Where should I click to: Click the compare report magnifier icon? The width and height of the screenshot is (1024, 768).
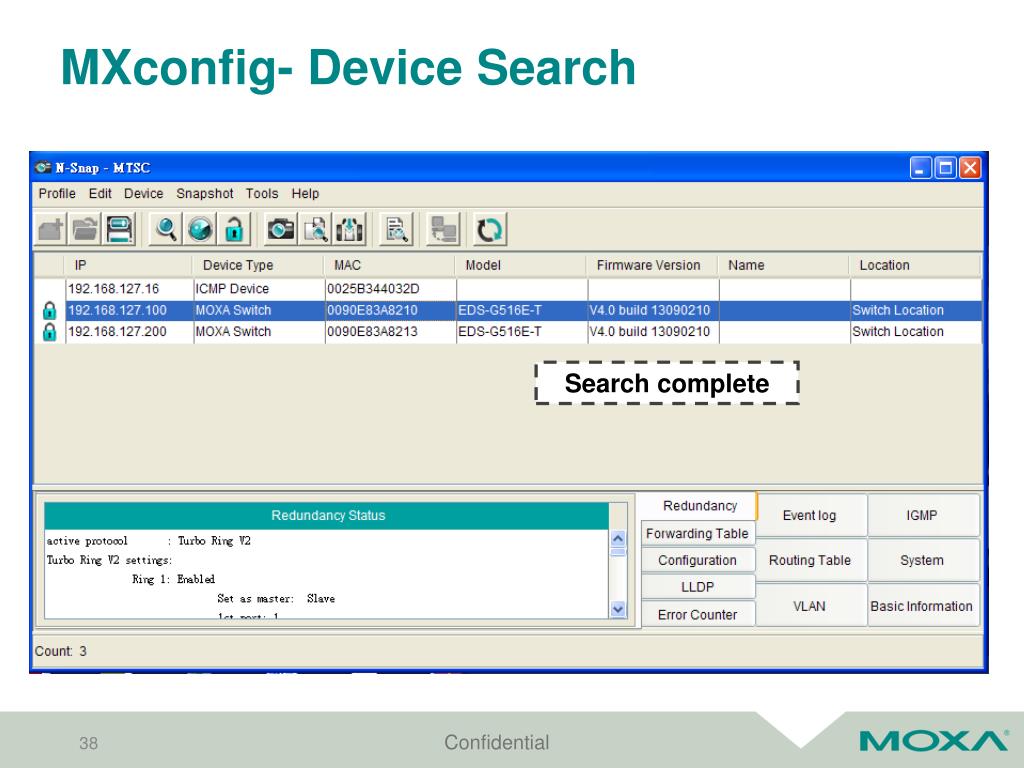[396, 229]
